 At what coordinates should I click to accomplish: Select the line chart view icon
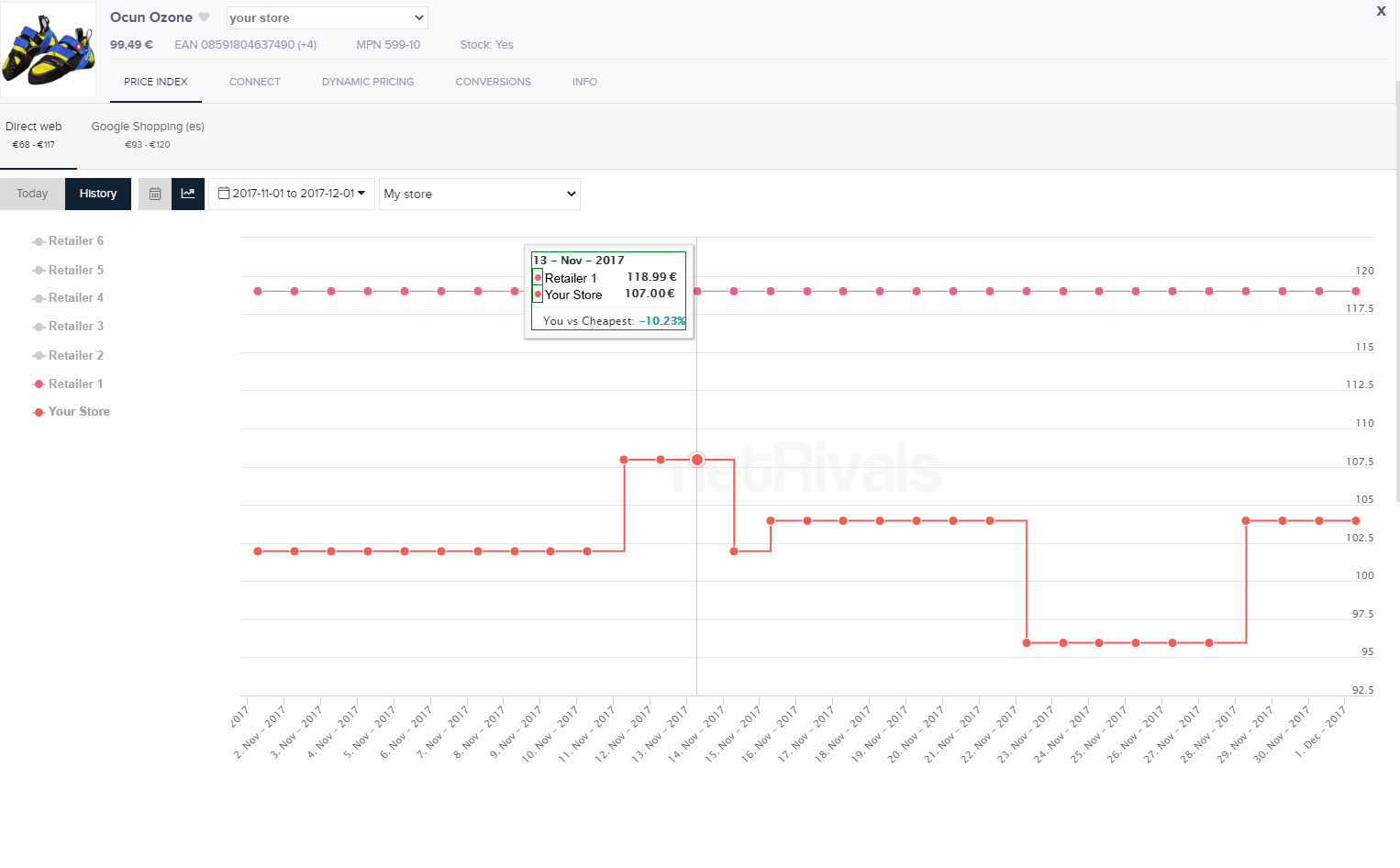[x=188, y=194]
